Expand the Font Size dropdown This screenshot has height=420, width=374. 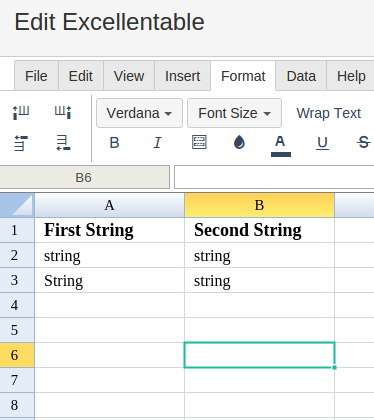coord(234,113)
